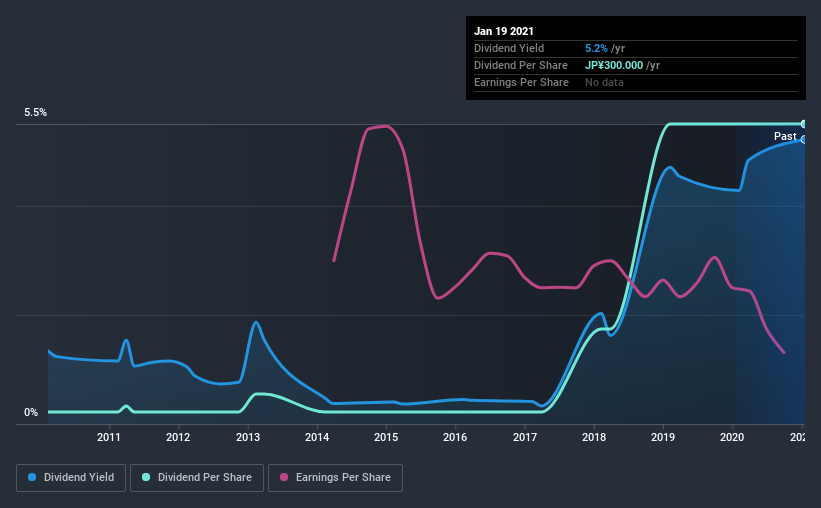Click the blue Dividend Yield legend dot
The width and height of the screenshot is (821, 508).
pos(32,477)
